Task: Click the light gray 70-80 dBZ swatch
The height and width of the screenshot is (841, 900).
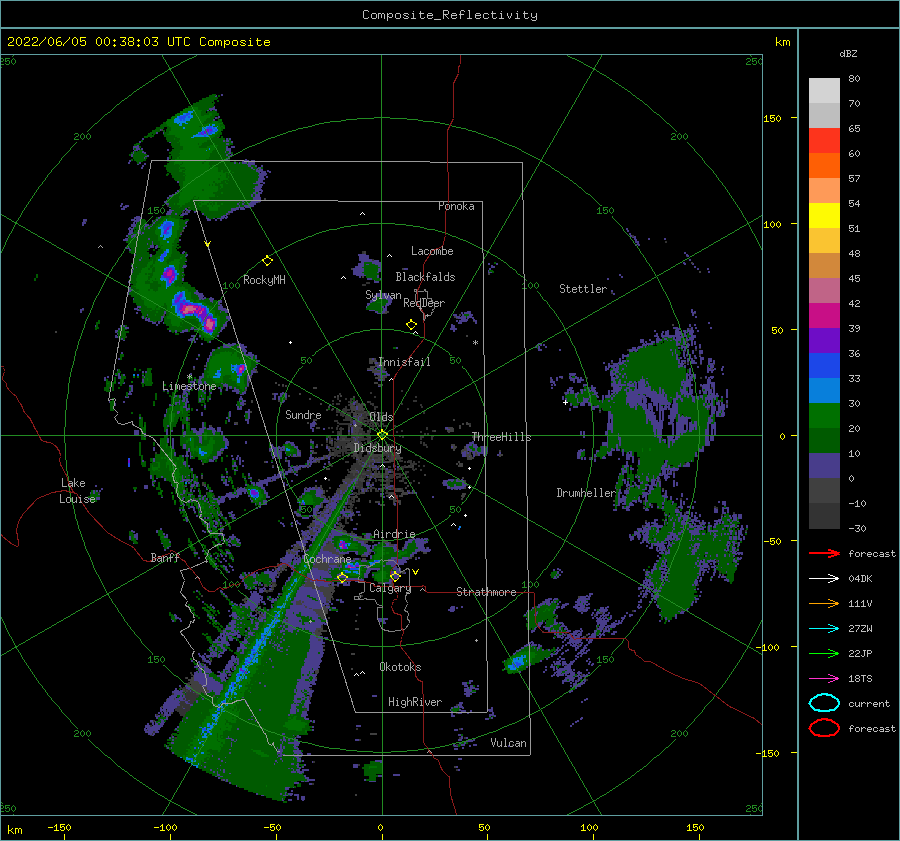Action: tap(824, 91)
